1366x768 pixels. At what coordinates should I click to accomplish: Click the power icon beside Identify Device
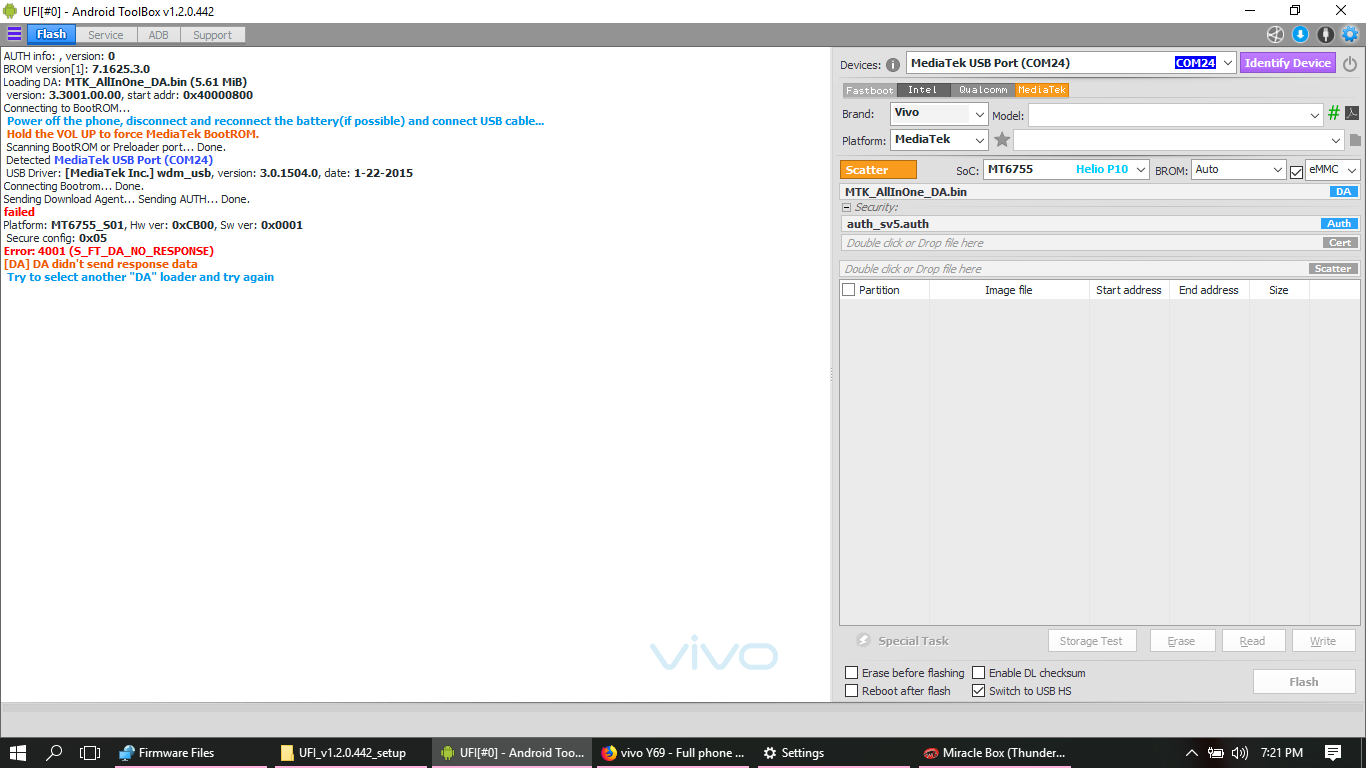[1350, 64]
